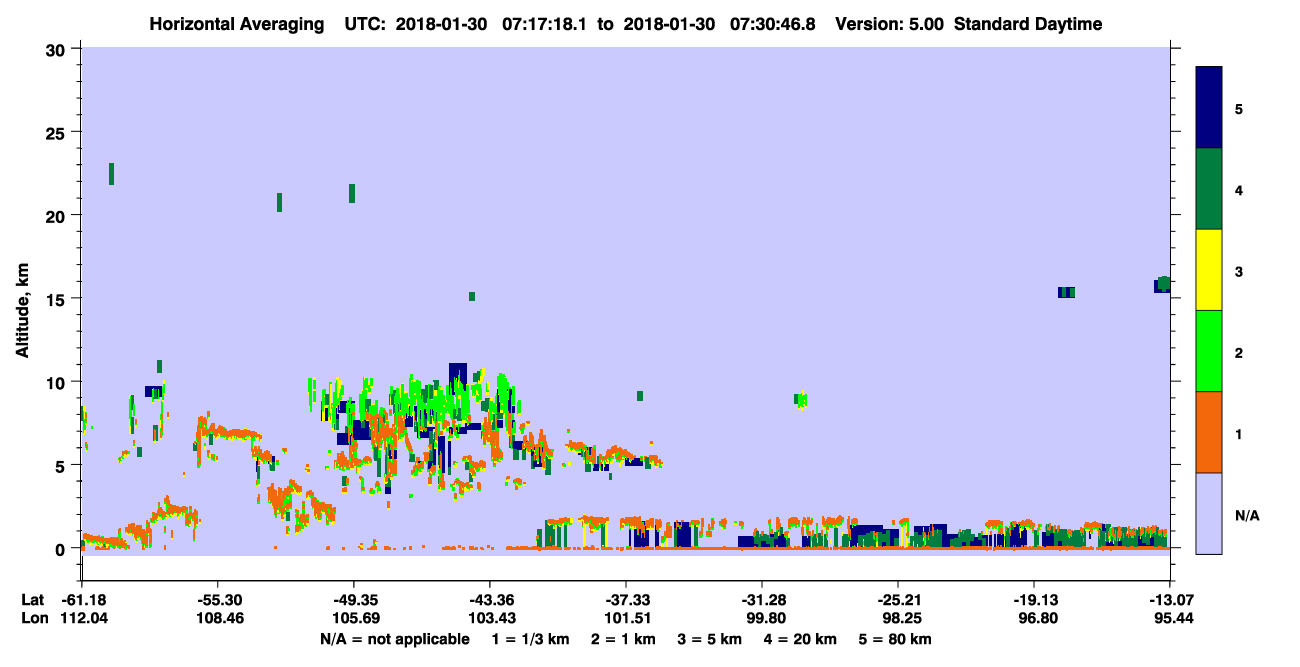Click the orange color bar segment labeled 1
Image resolution: width=1300 pixels, height=667 pixels.
[x=1209, y=432]
